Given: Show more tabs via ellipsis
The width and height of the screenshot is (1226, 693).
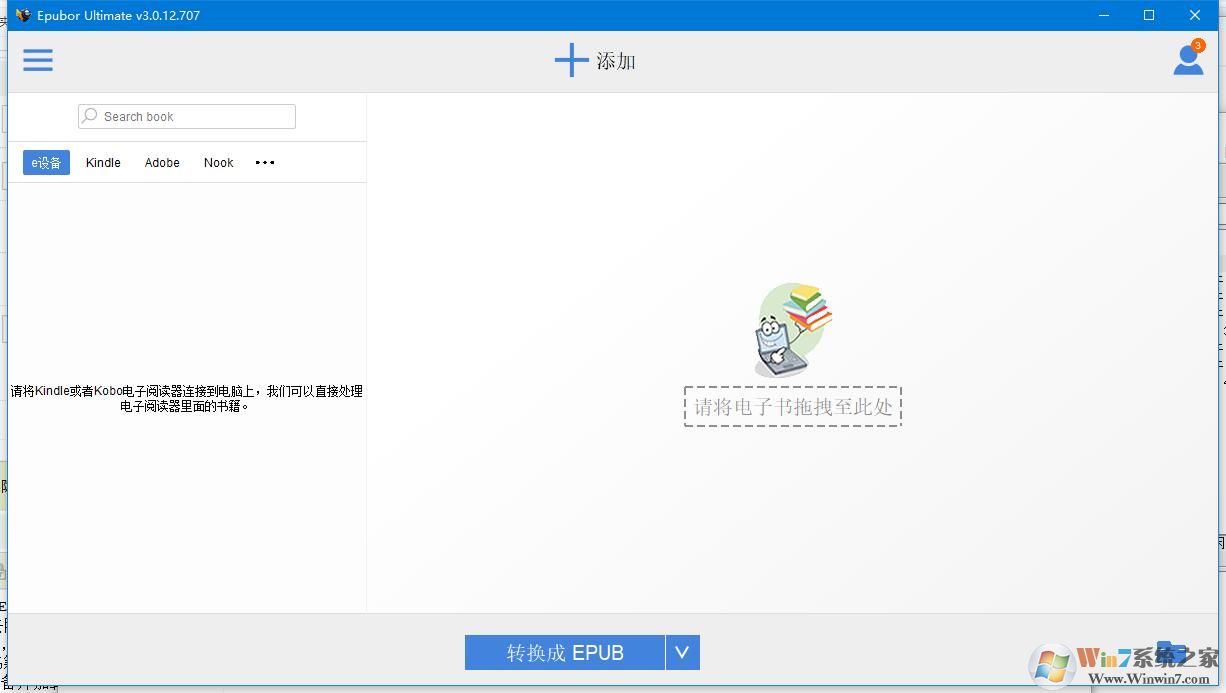Looking at the screenshot, I should 265,162.
